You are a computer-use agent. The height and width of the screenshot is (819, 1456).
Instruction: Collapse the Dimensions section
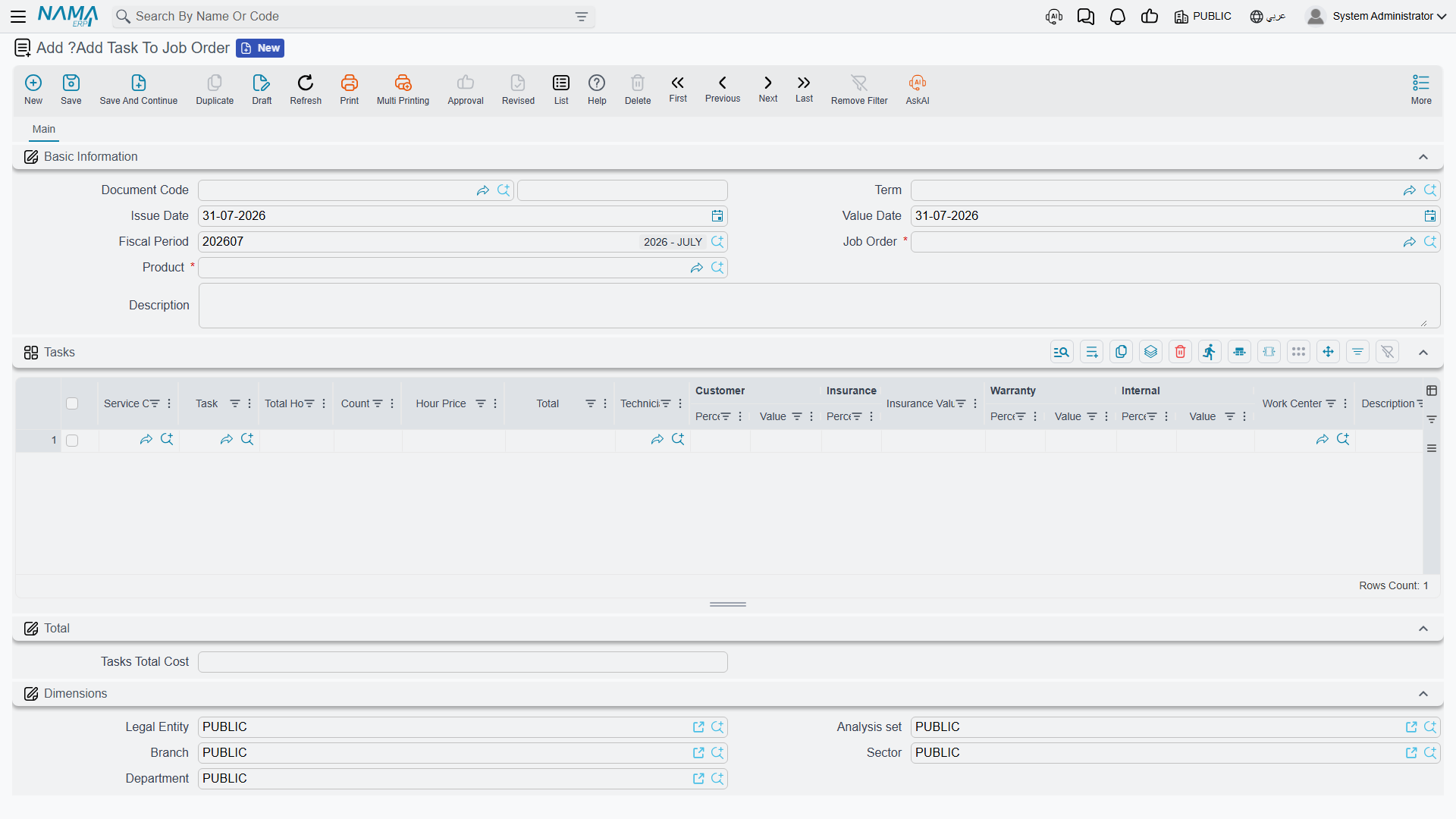tap(1423, 694)
